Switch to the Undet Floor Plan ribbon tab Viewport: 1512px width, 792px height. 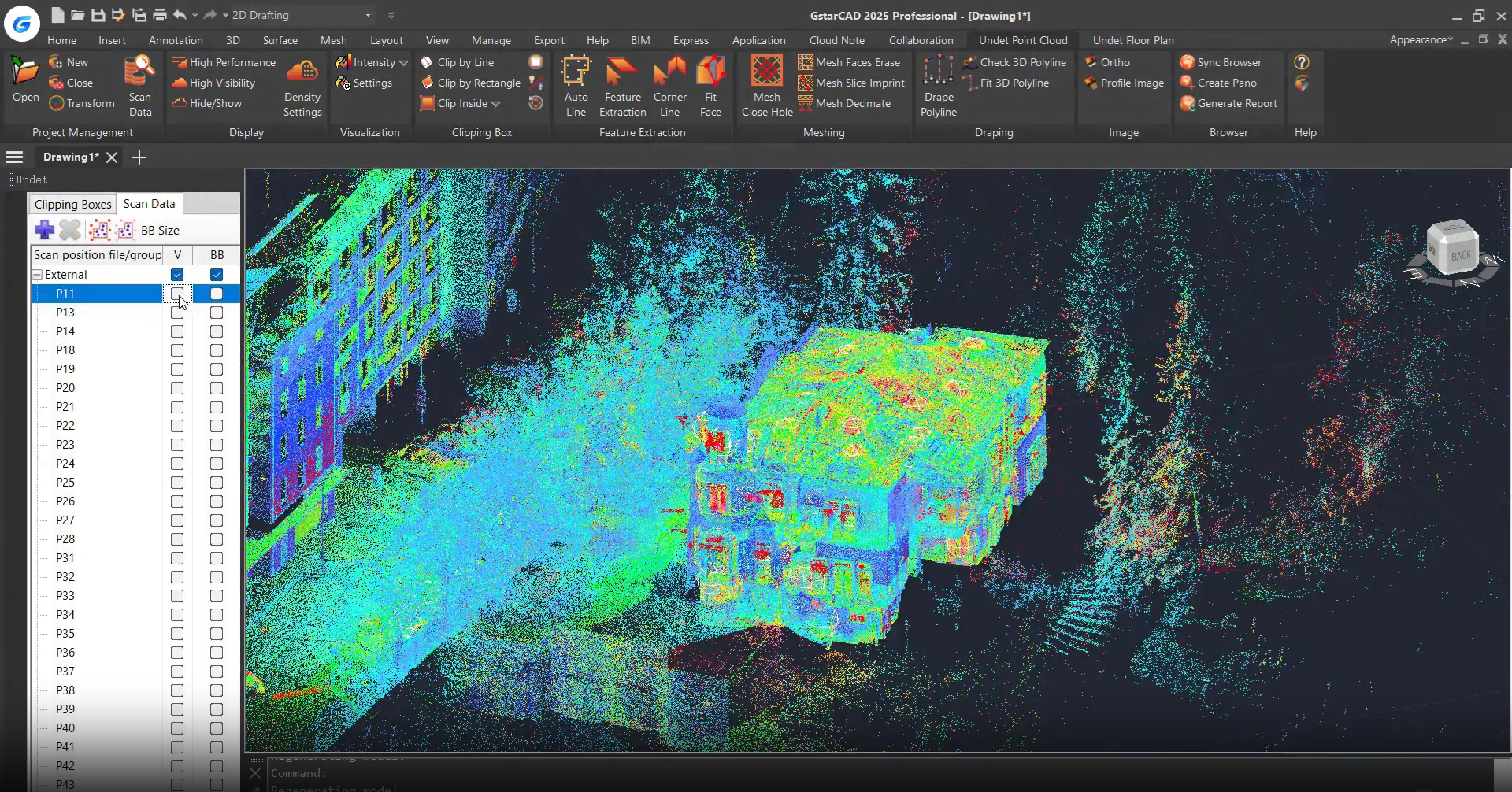coord(1132,39)
